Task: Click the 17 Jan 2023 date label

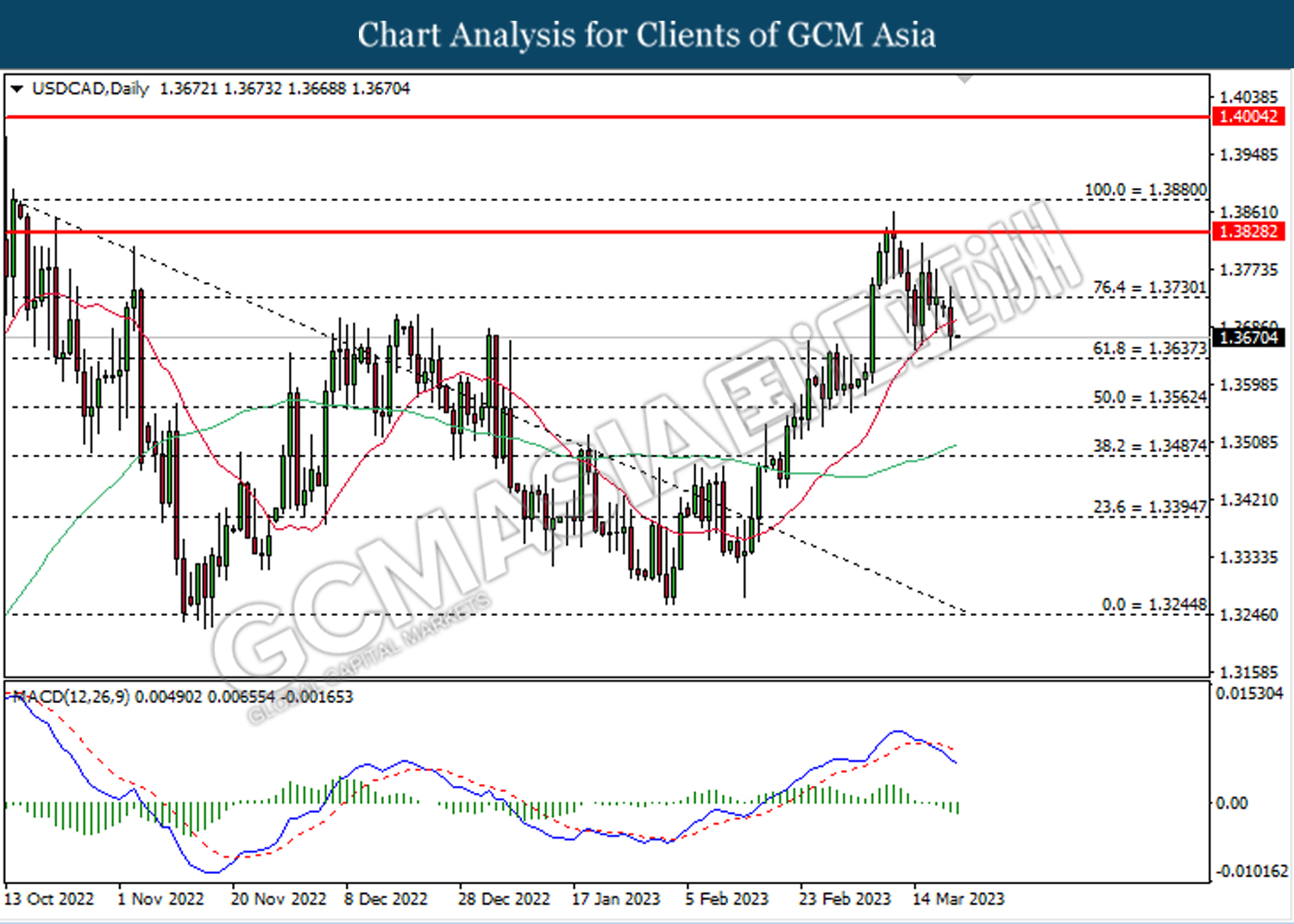Action: [616, 899]
